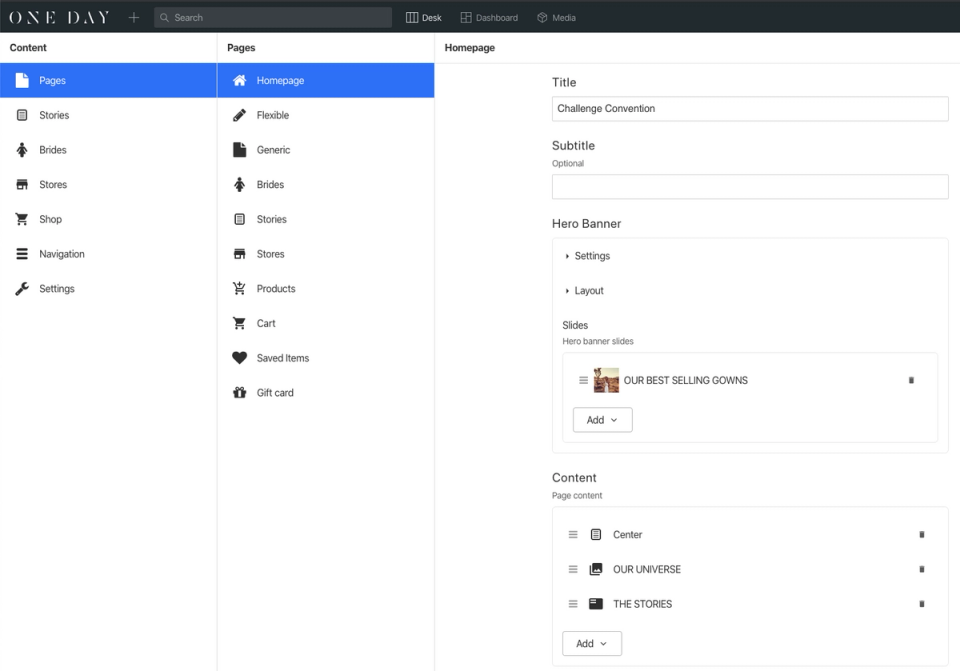Image resolution: width=960 pixels, height=671 pixels.
Task: Click the Navigation hamburger icon
Action: [x=22, y=254]
